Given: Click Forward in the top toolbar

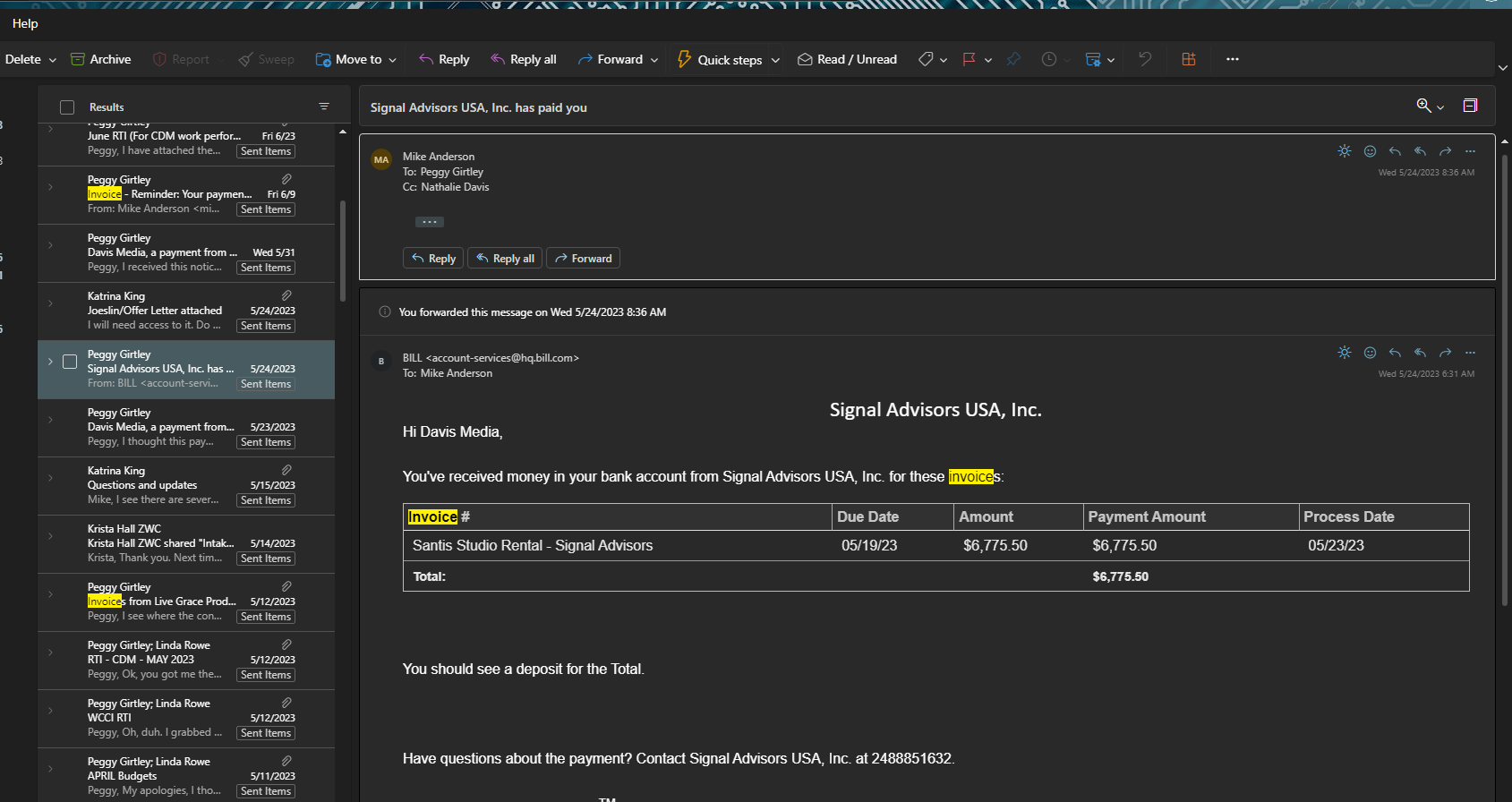Looking at the screenshot, I should (x=611, y=59).
